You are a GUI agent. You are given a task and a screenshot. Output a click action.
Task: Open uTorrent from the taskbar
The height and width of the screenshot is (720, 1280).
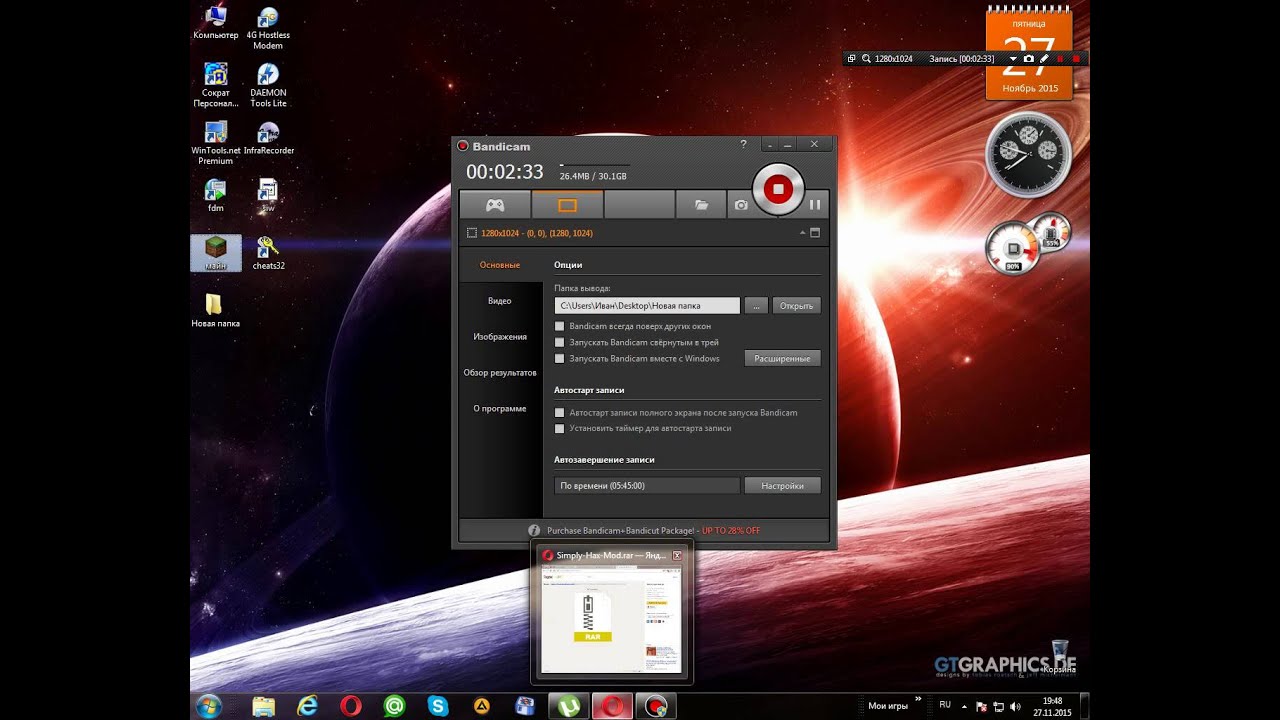[x=568, y=706]
